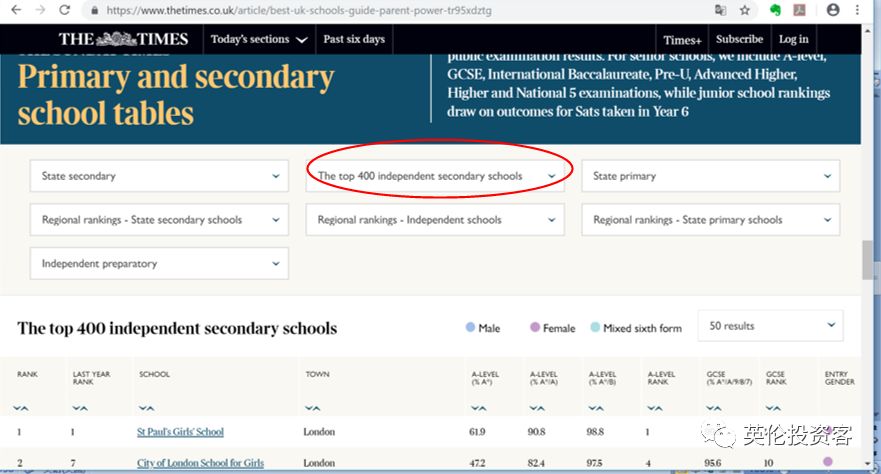Viewport: 881px width, 474px height.
Task: Open City of London School for Girls link
Action: (200, 463)
